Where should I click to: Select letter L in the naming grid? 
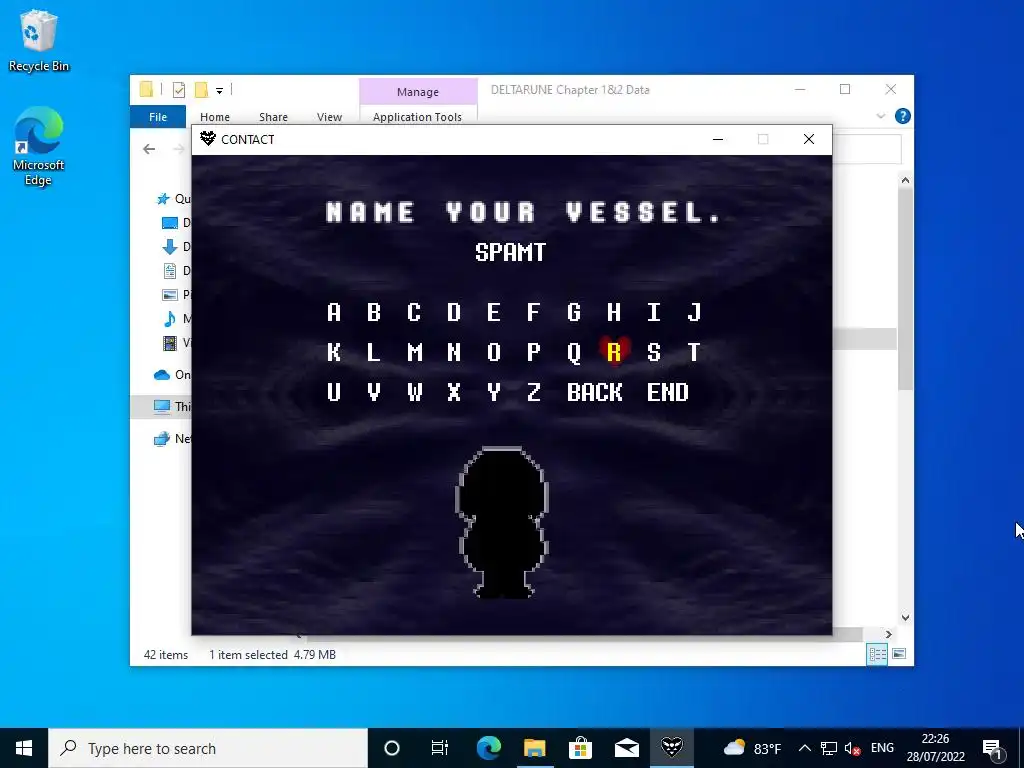[374, 352]
